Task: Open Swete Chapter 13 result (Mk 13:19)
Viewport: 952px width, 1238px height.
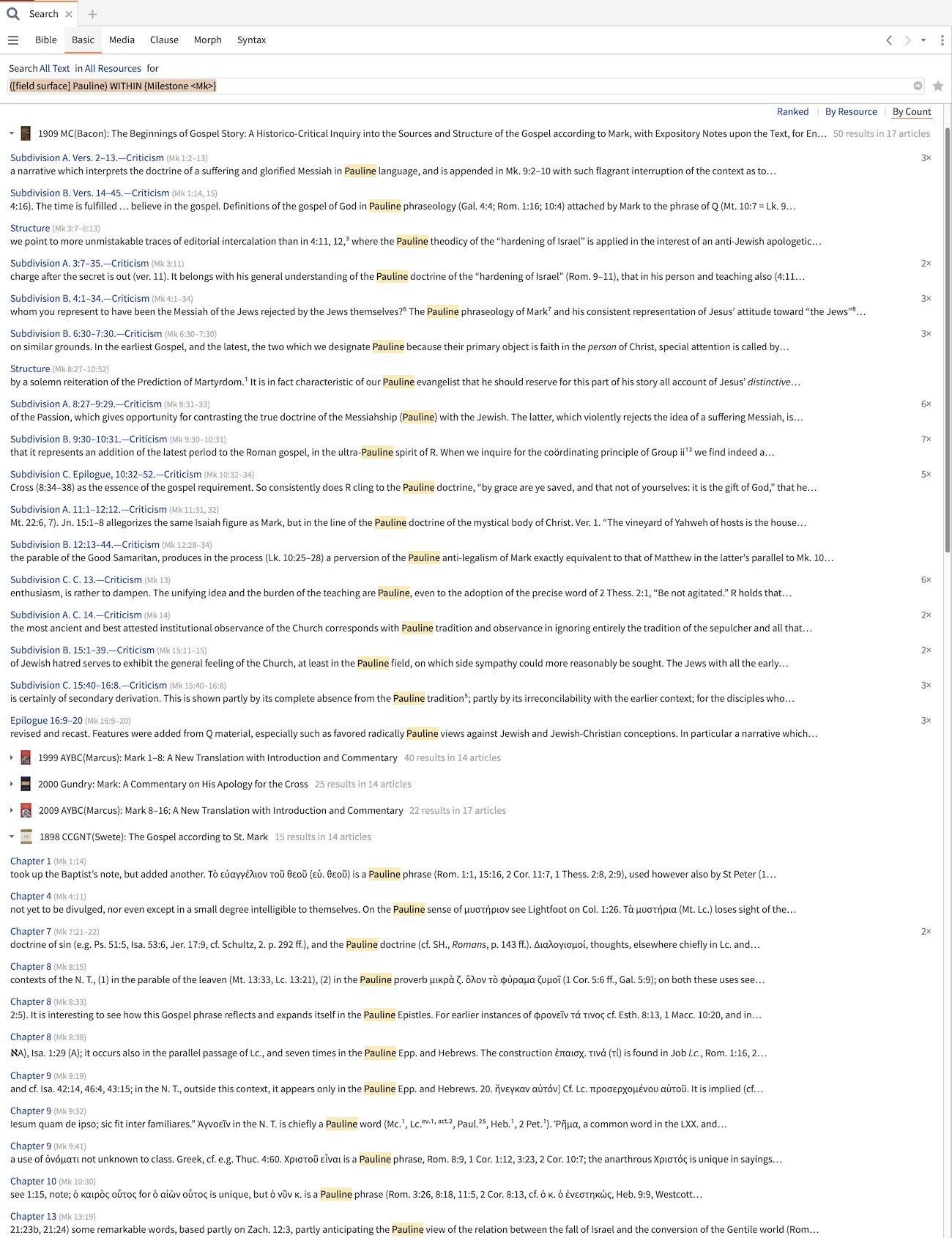Action: (x=33, y=1216)
